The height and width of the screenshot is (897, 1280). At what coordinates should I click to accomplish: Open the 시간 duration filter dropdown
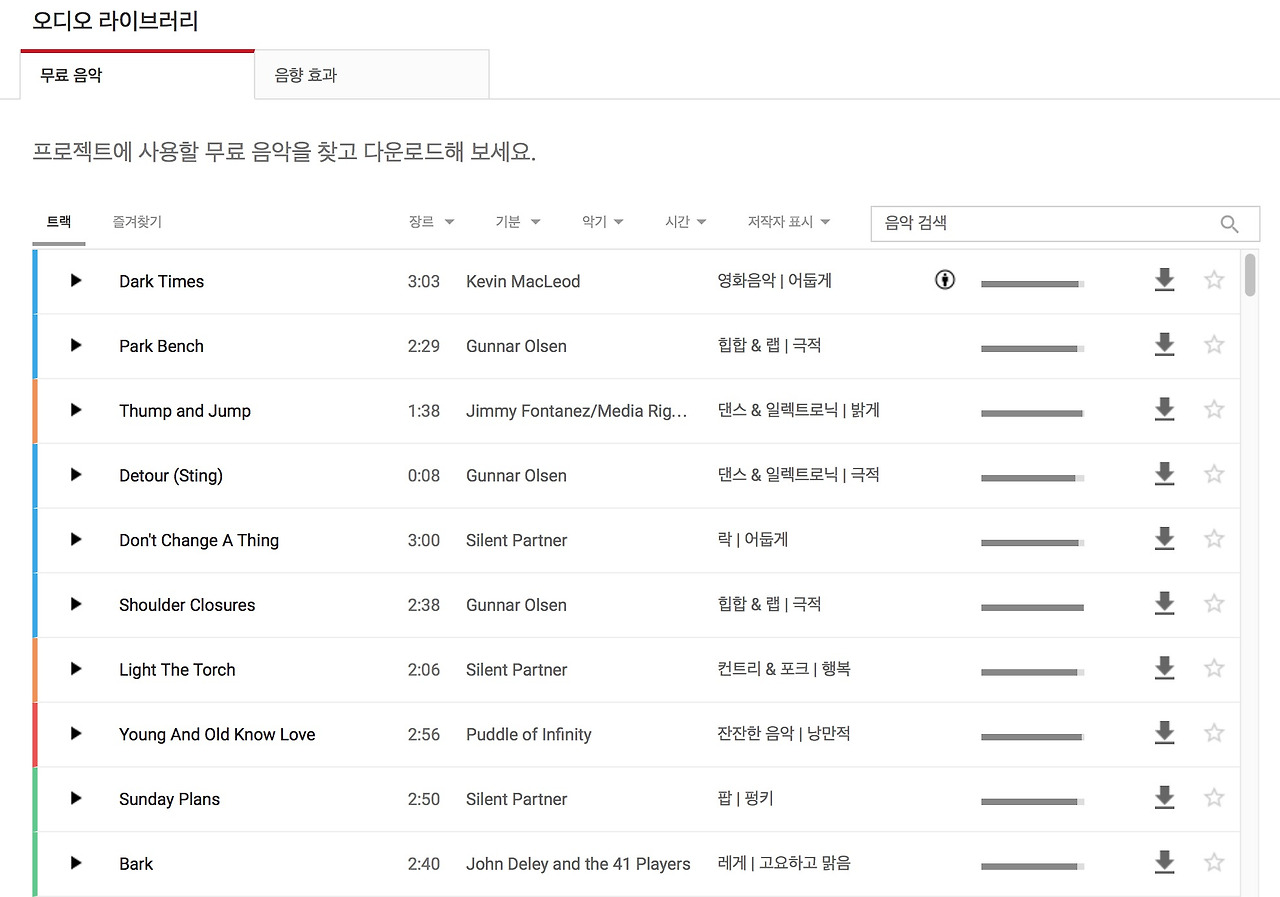(686, 222)
